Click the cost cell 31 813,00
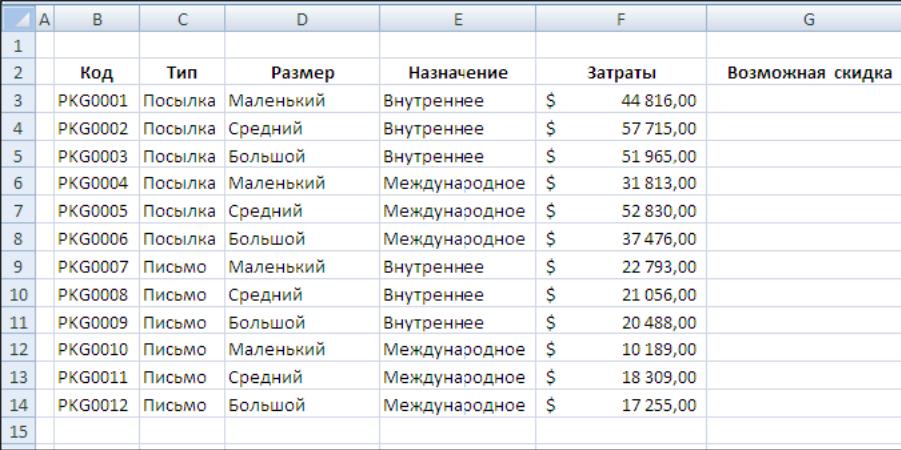 (621, 183)
